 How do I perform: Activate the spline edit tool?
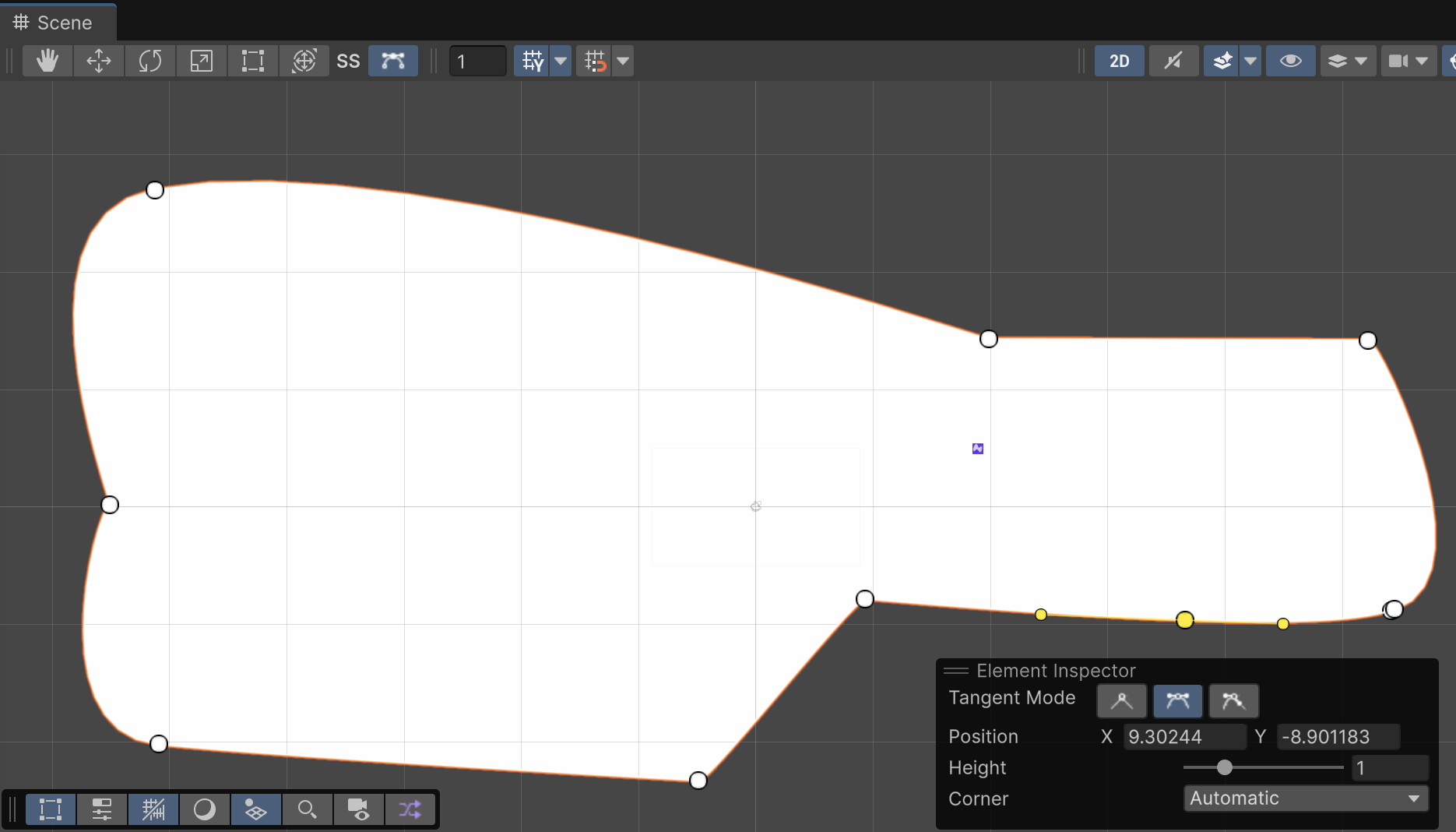point(393,61)
